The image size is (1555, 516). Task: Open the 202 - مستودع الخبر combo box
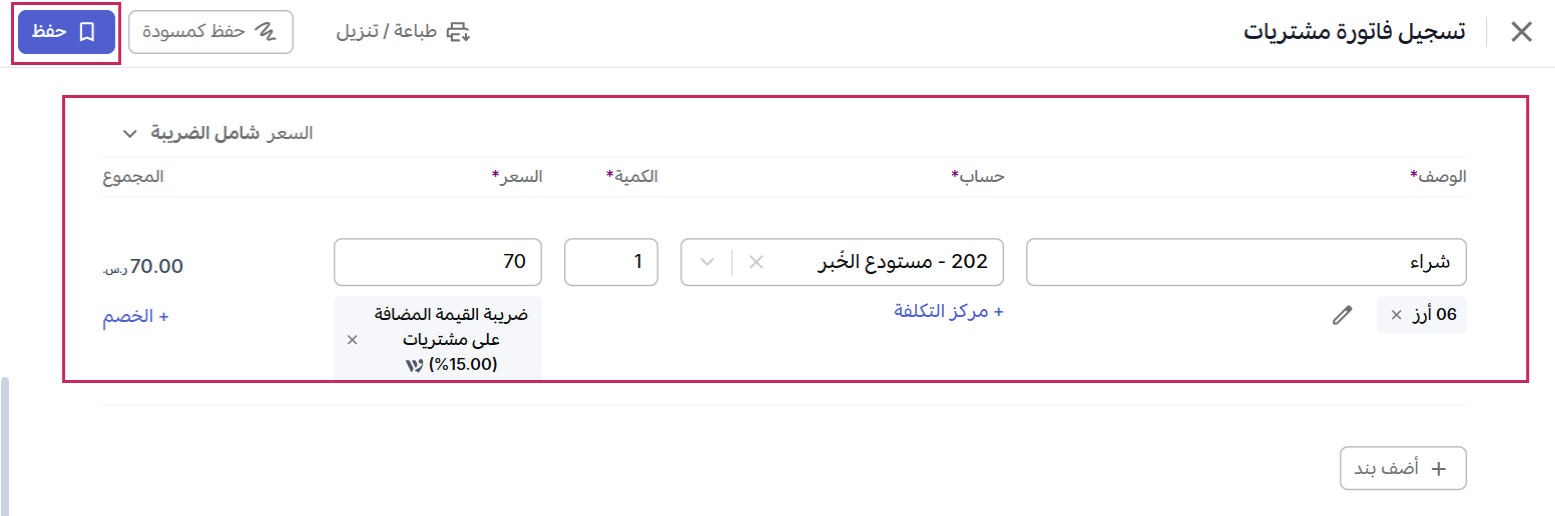pos(842,262)
